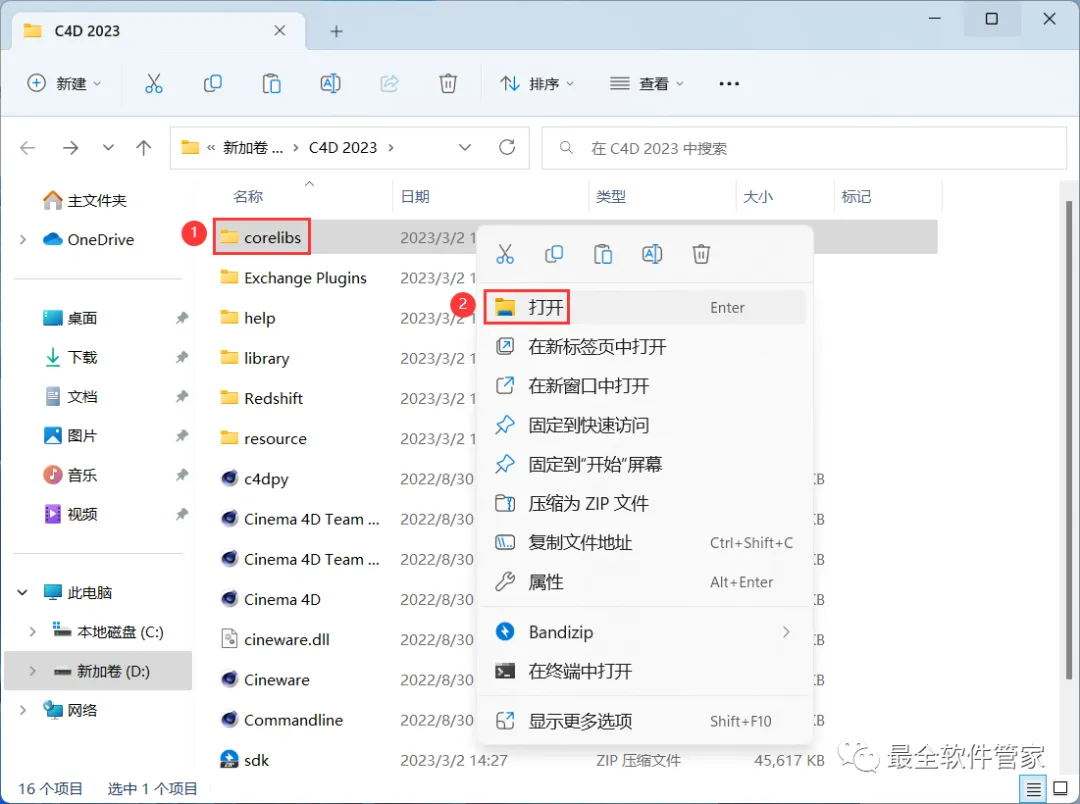The height and width of the screenshot is (804, 1080).
Task: Choose 固定到快速访问
Action: coord(645,425)
